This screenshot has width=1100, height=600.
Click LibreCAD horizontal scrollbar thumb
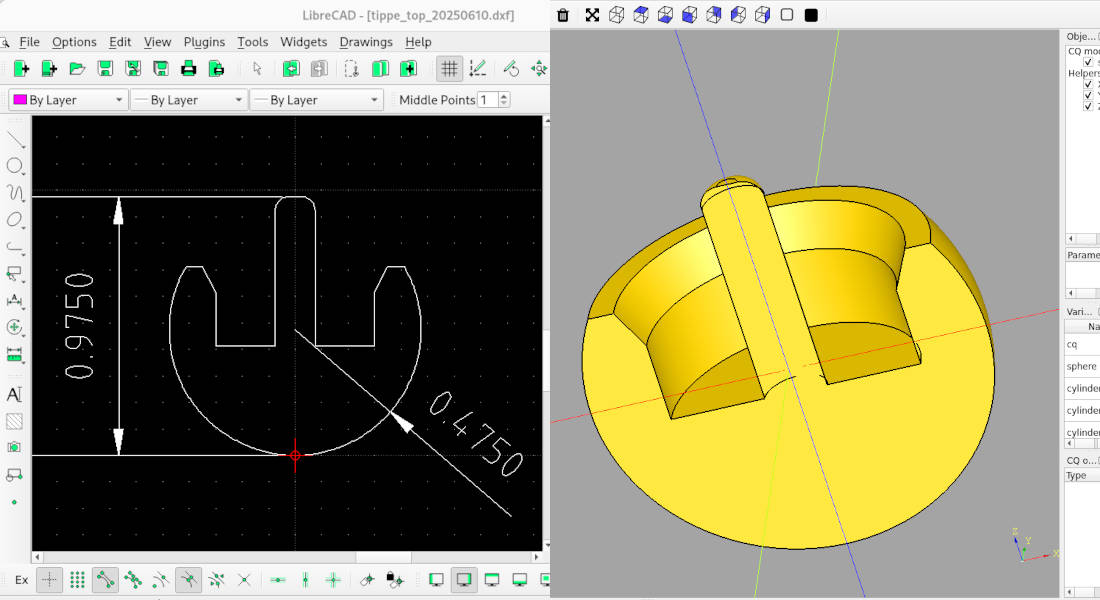[384, 557]
